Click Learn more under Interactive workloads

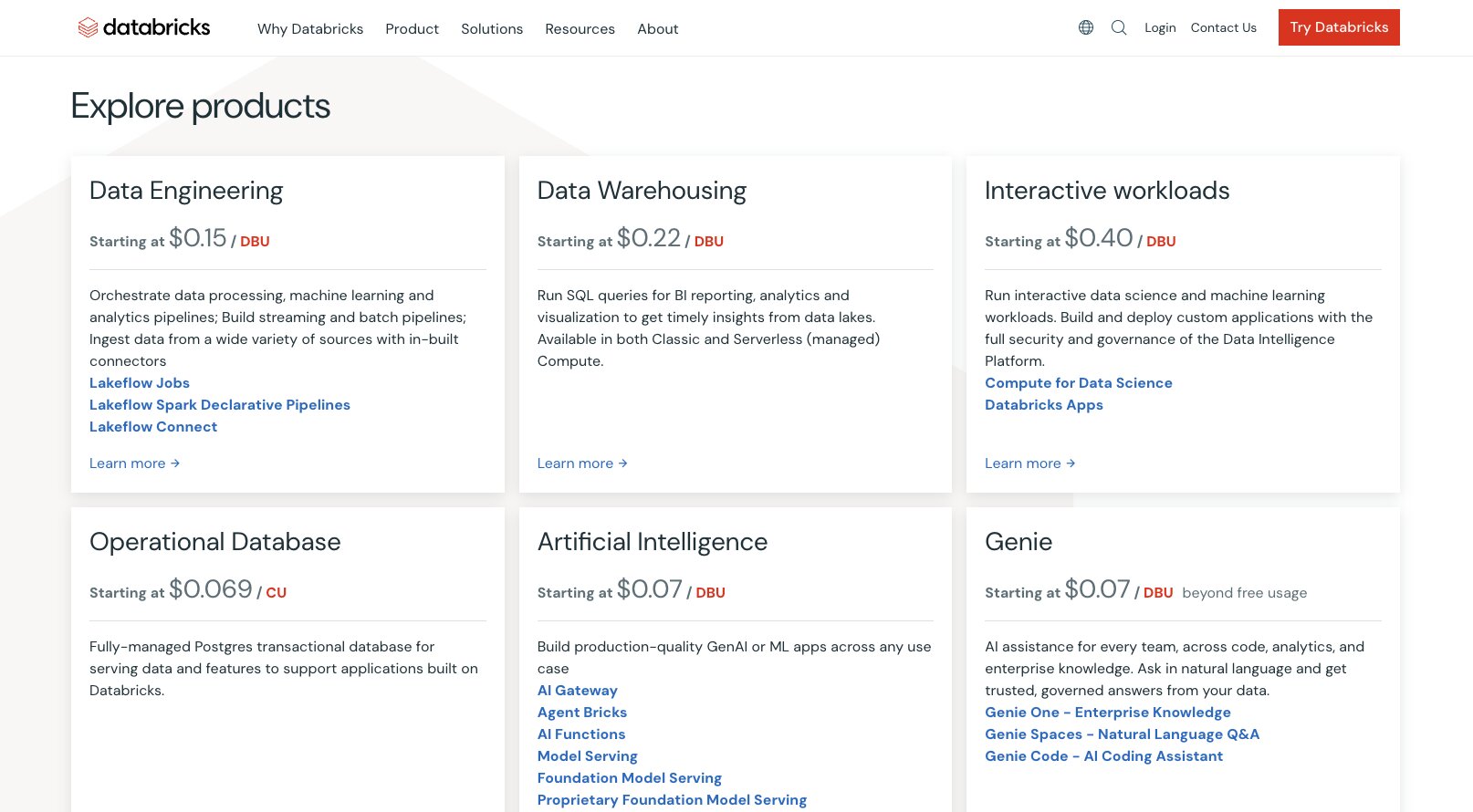1030,463
